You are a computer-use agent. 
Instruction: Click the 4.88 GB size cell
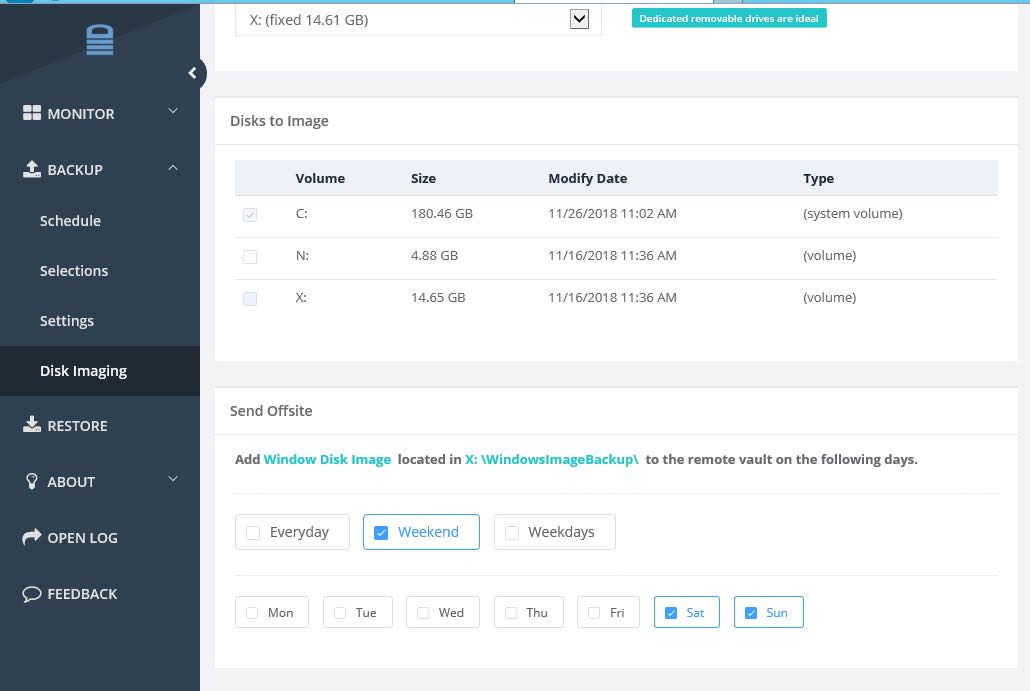coord(434,256)
